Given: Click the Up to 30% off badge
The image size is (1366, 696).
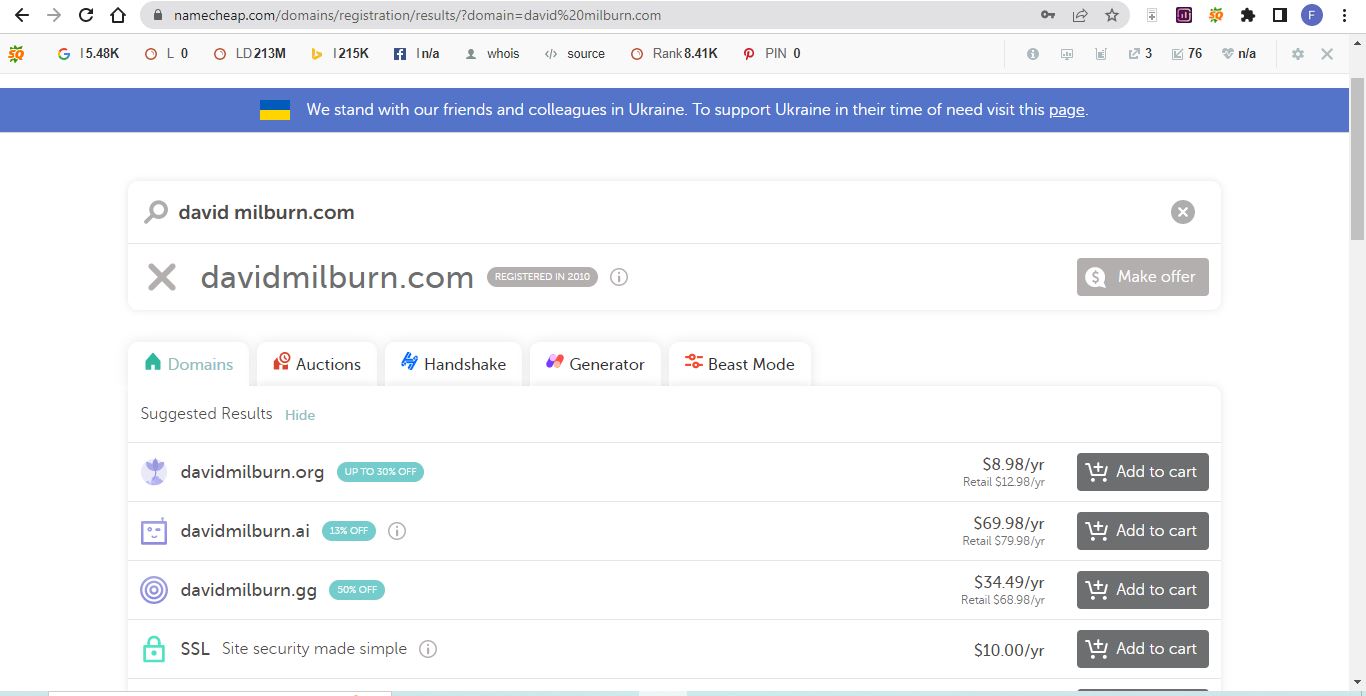Looking at the screenshot, I should coord(380,472).
